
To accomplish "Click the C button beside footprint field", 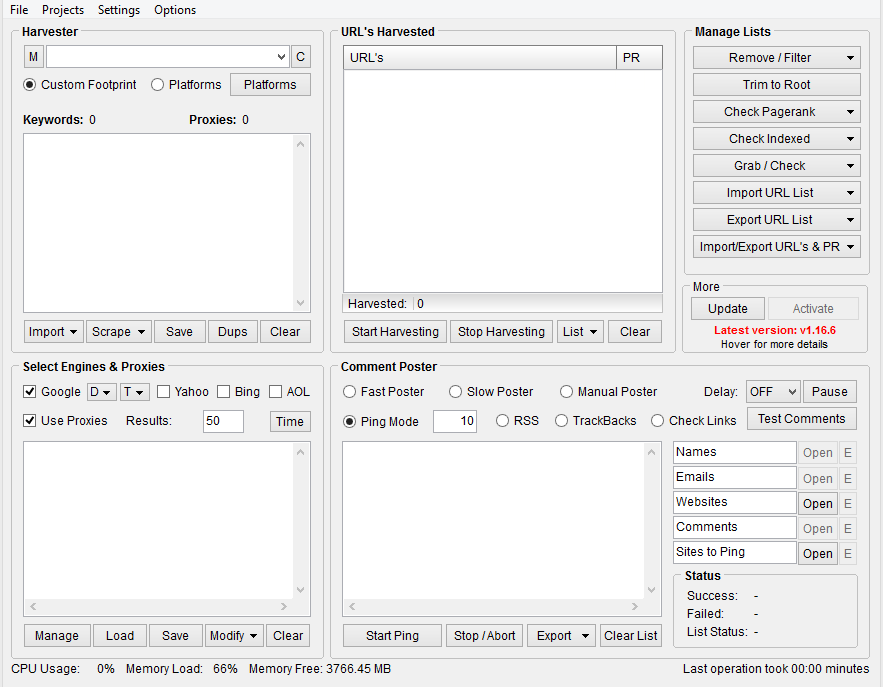I will pyautogui.click(x=300, y=57).
